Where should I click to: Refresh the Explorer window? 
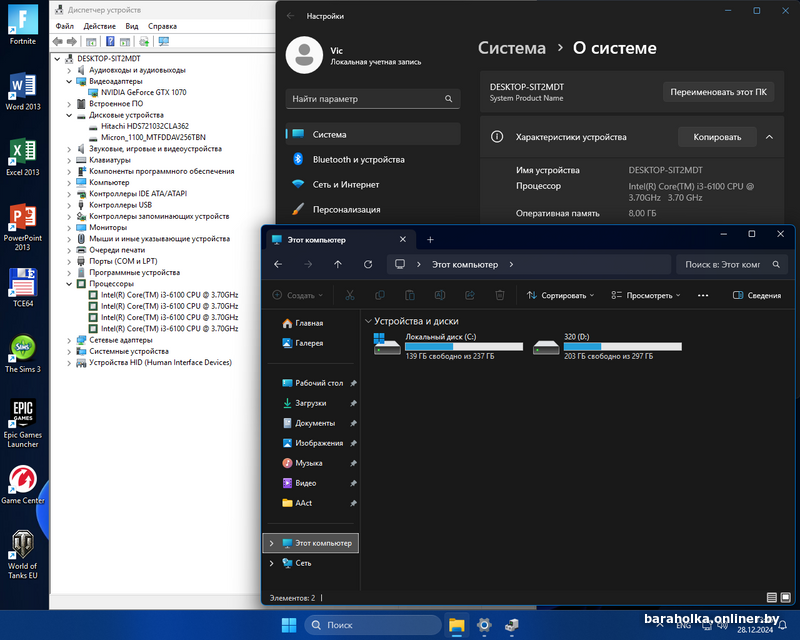click(x=368, y=264)
